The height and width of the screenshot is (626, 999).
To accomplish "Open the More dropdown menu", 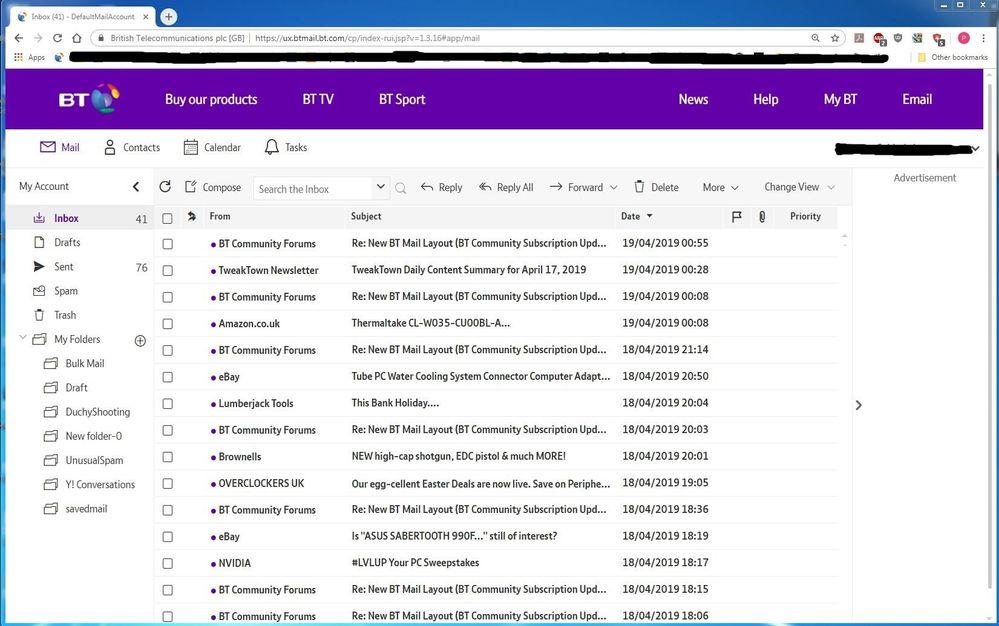I will (720, 187).
